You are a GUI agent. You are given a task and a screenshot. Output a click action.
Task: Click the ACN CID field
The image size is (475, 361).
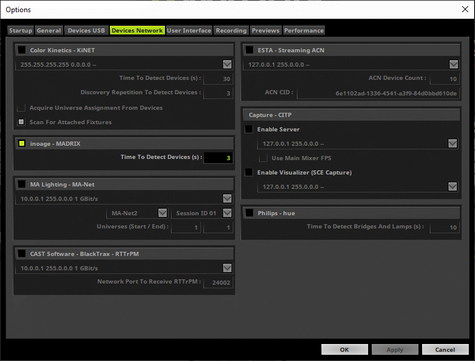click(x=378, y=93)
